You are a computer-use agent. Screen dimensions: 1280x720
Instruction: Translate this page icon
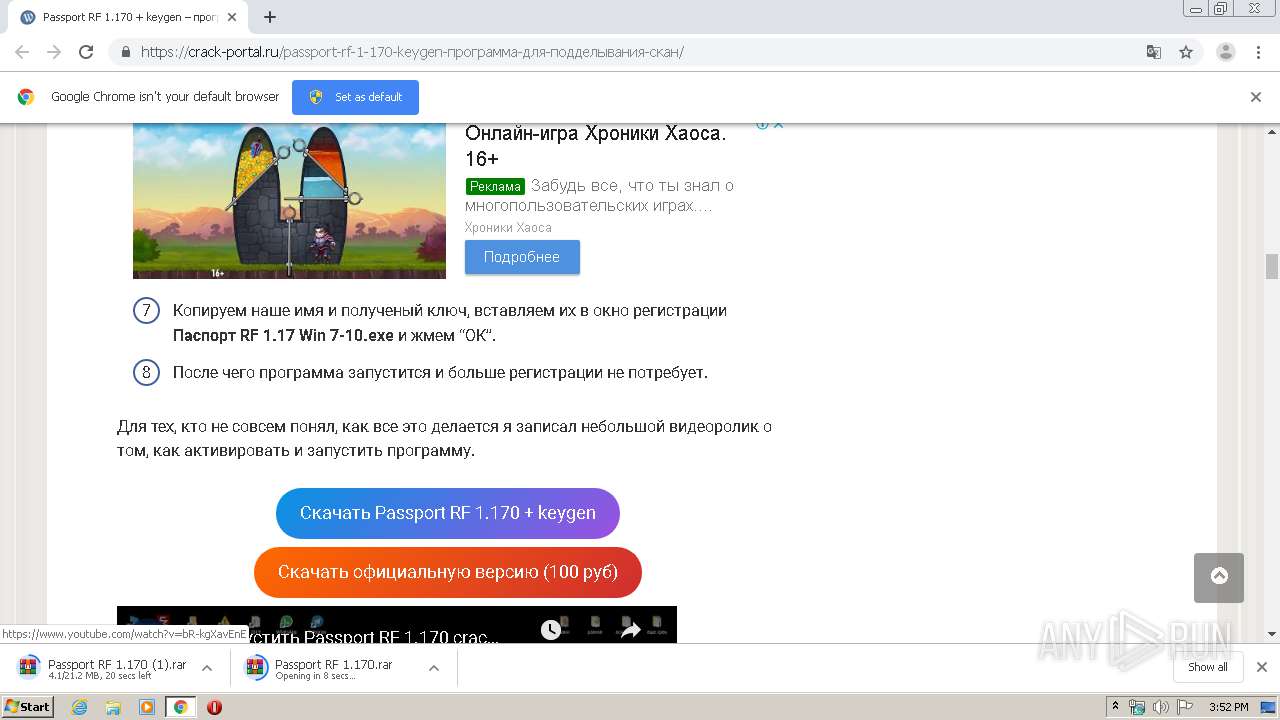[1153, 52]
